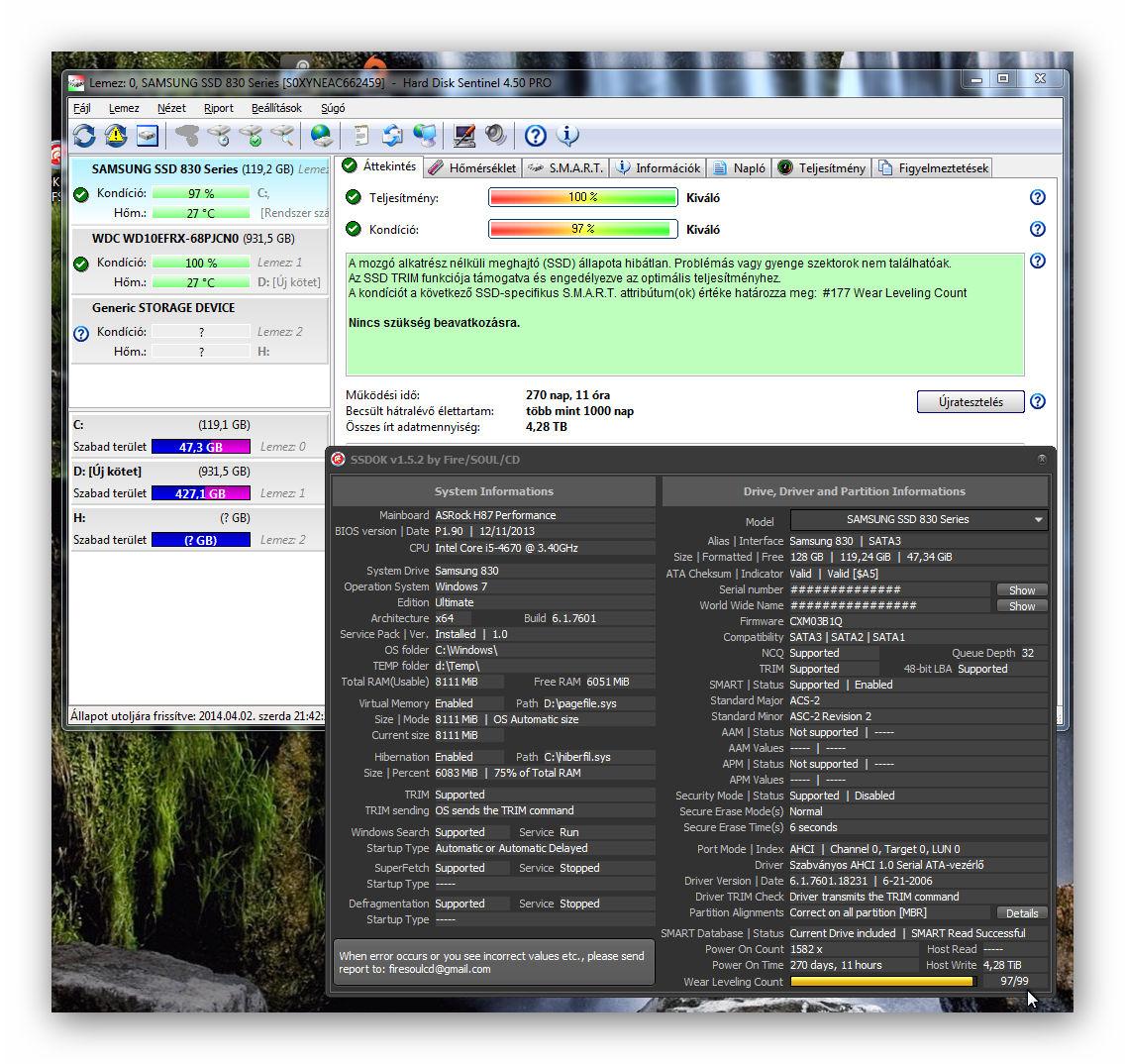The image size is (1125, 1064).
Task: Click the value több mint 1000 nap
Action: (579, 411)
